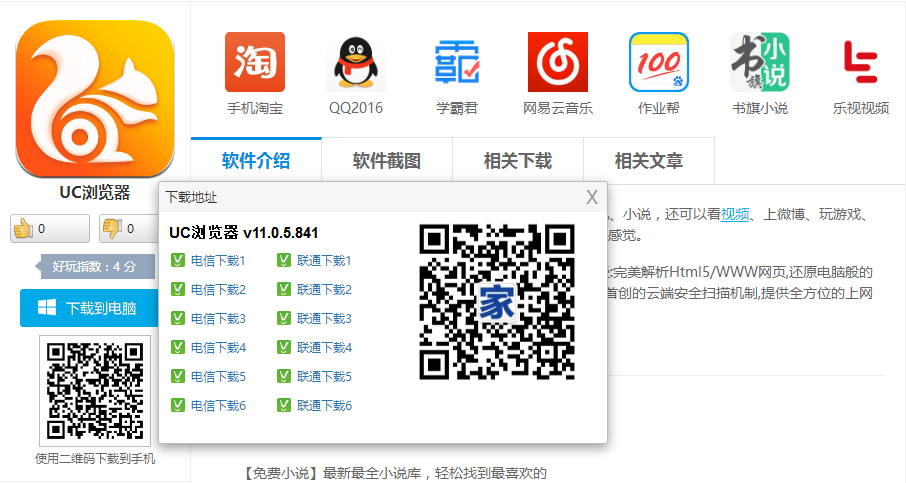Viewport: 906px width, 483px height.
Task: Switch to the 相关文章 tab
Action: point(649,160)
